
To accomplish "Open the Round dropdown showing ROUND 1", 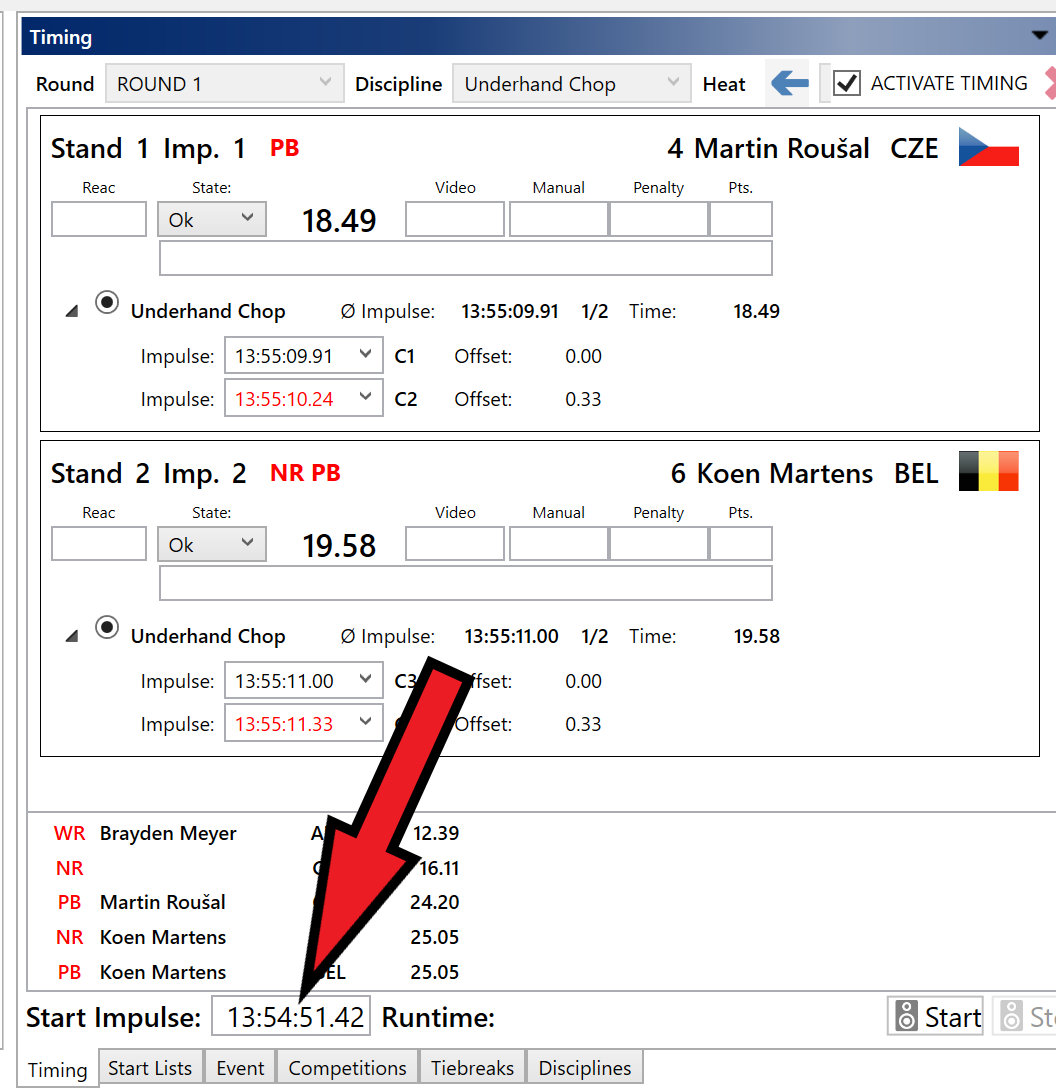I will pyautogui.click(x=225, y=84).
